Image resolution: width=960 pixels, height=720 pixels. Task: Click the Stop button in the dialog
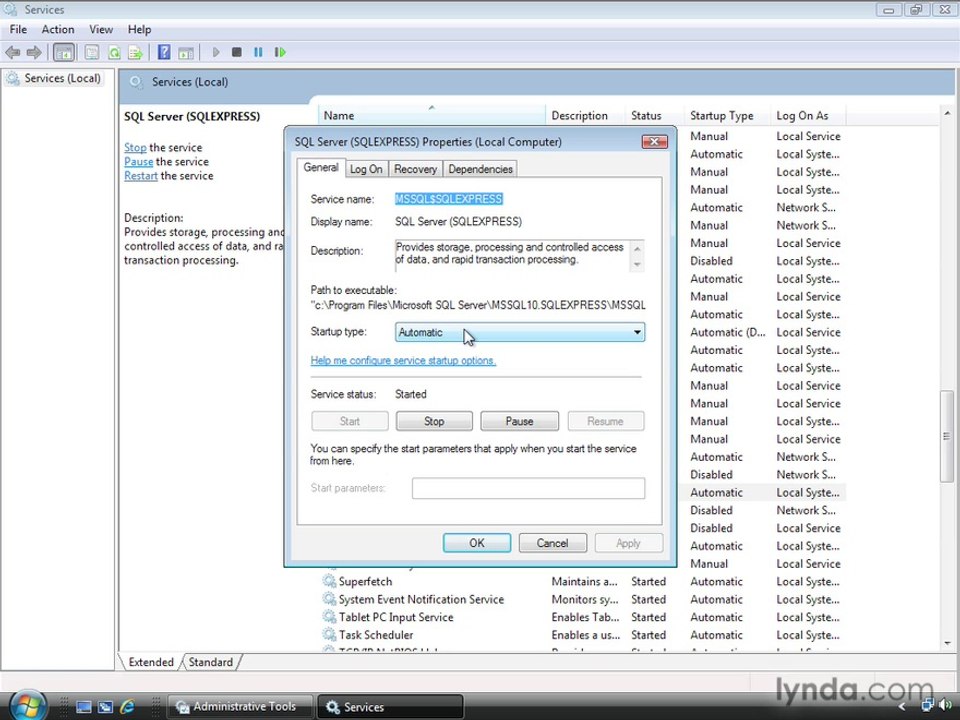click(x=434, y=421)
